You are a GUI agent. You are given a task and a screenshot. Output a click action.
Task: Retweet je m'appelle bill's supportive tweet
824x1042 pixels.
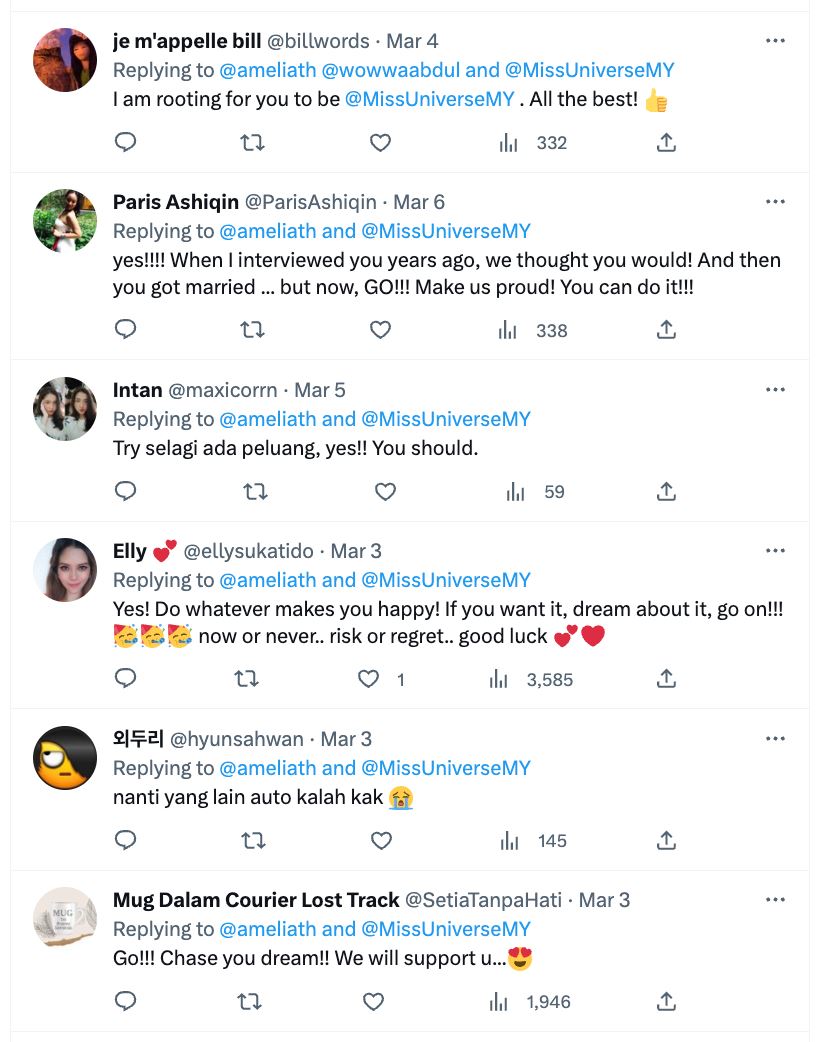(x=253, y=143)
